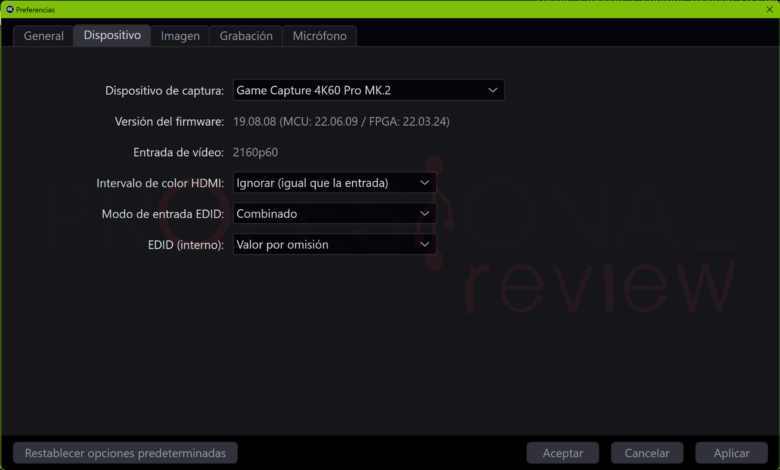Switch to the General tab
Viewport: 780px width, 470px height.
[44, 36]
